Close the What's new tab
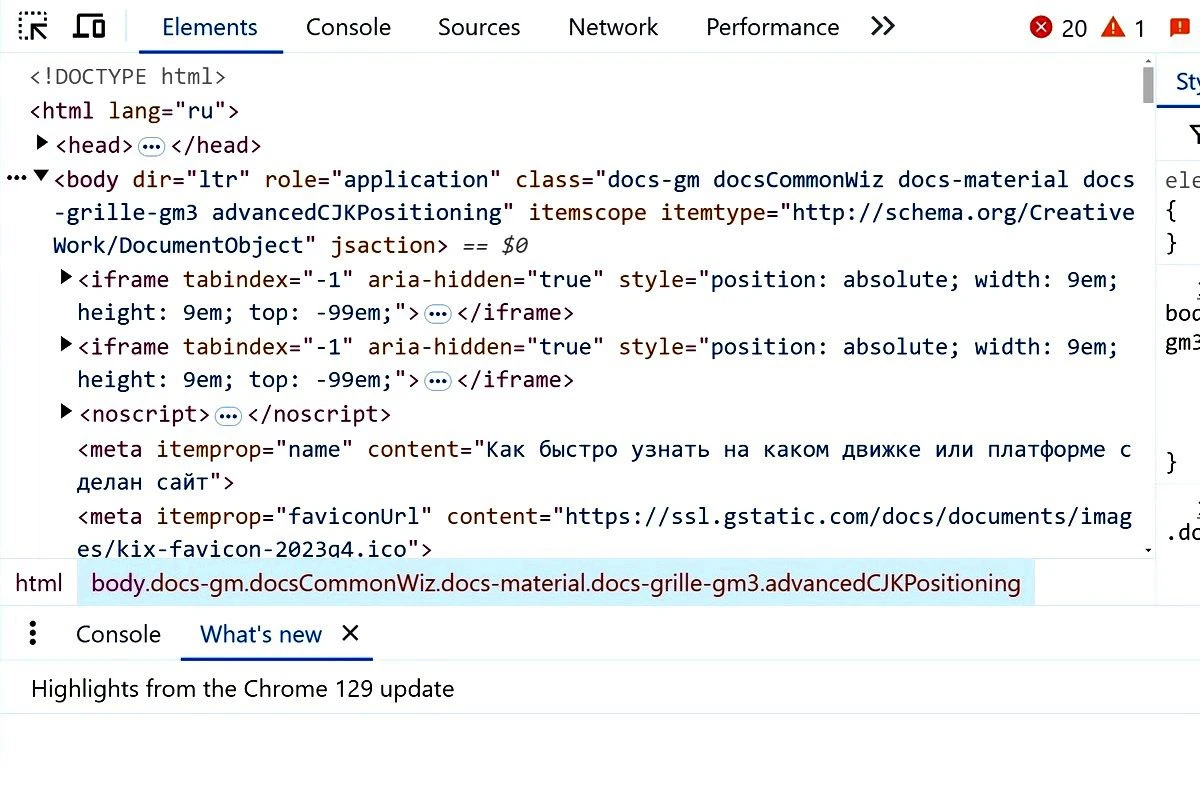 (350, 633)
